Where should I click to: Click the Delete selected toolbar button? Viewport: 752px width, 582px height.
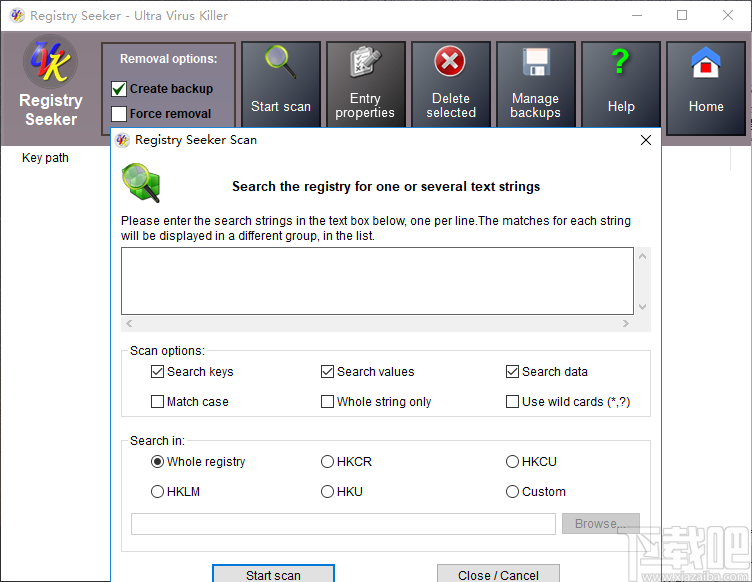point(451,84)
